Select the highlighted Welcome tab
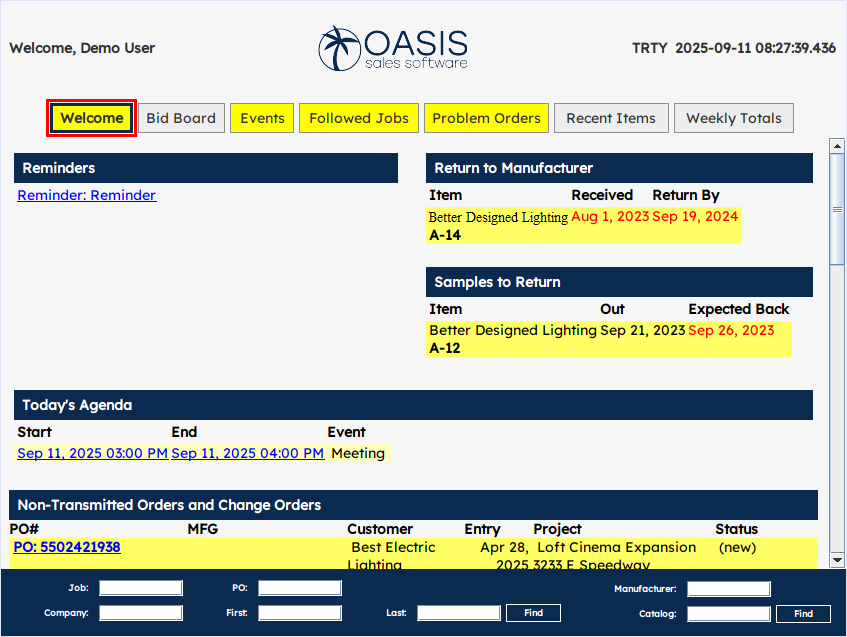 pos(90,117)
